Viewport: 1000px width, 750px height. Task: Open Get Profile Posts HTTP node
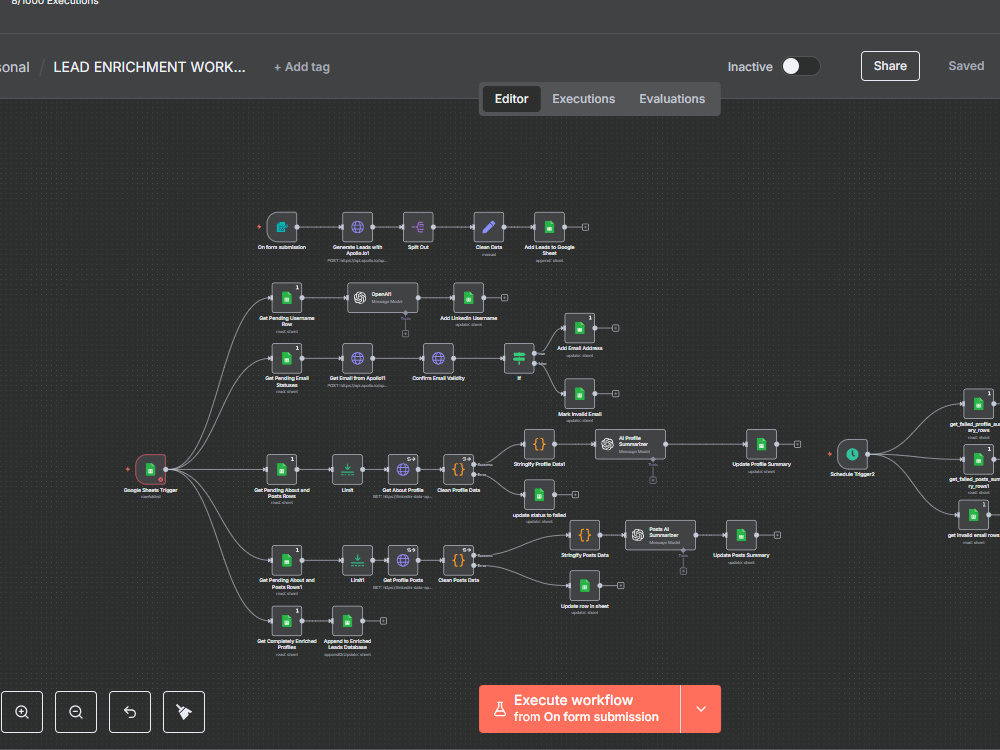[403, 561]
